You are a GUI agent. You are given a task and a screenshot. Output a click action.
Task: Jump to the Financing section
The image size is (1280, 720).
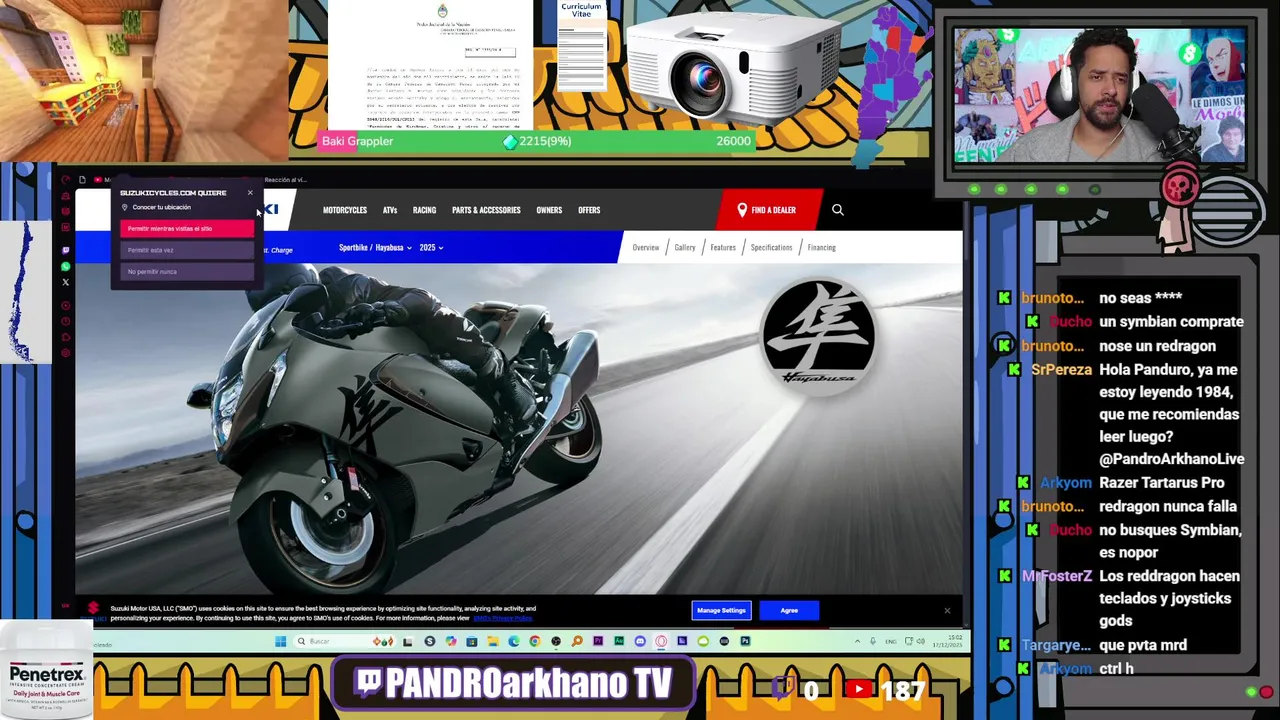point(822,248)
